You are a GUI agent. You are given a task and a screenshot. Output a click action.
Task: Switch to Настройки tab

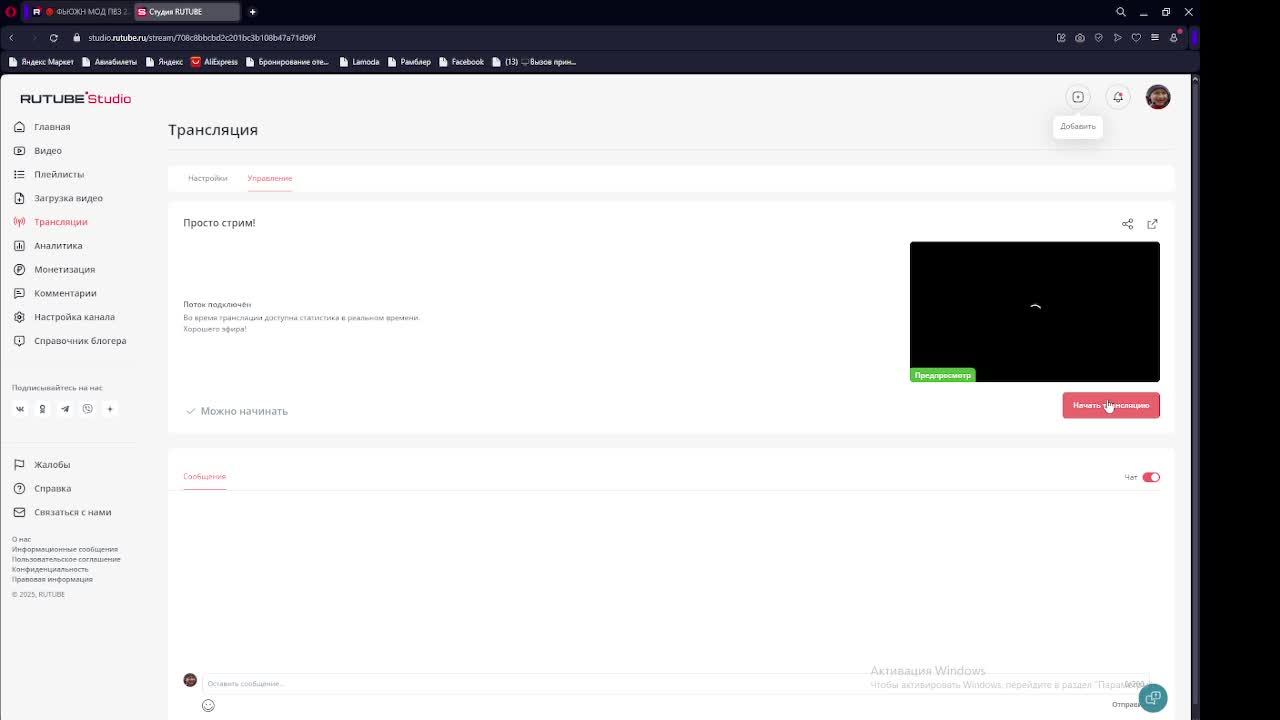tap(208, 178)
